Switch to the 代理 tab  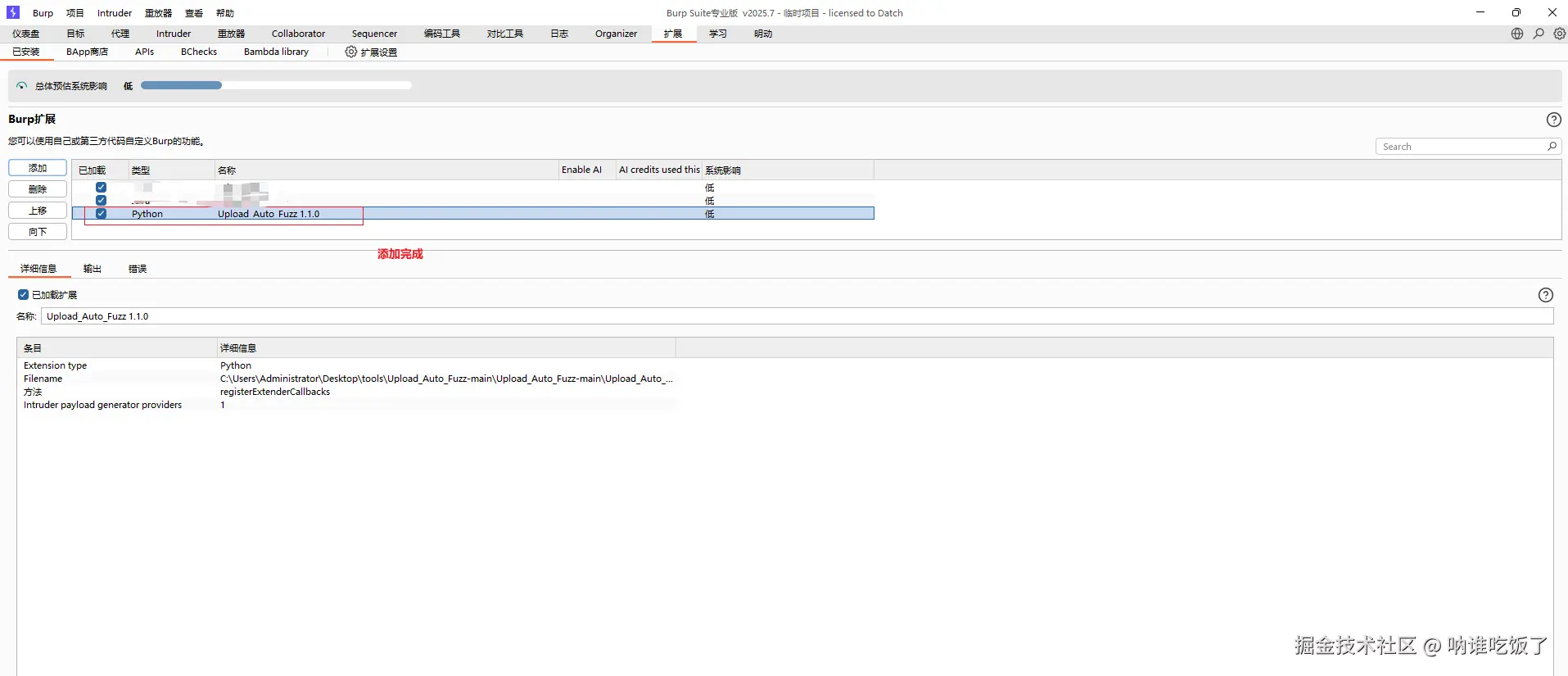[x=120, y=34]
